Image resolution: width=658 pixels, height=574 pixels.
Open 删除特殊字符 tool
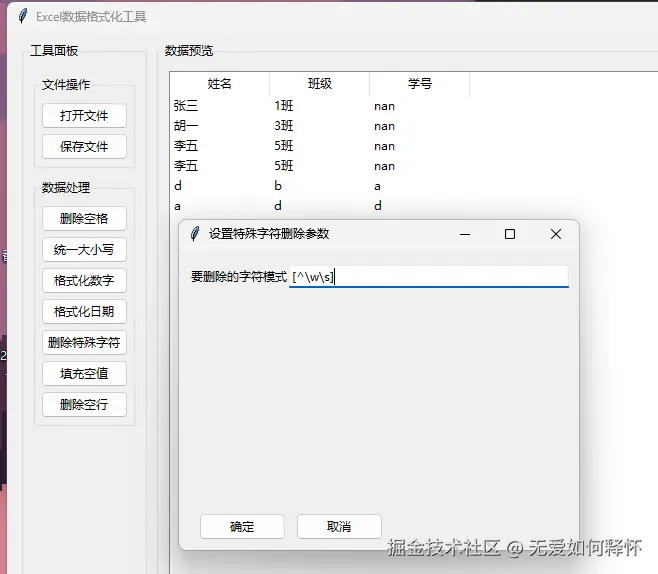coord(84,342)
